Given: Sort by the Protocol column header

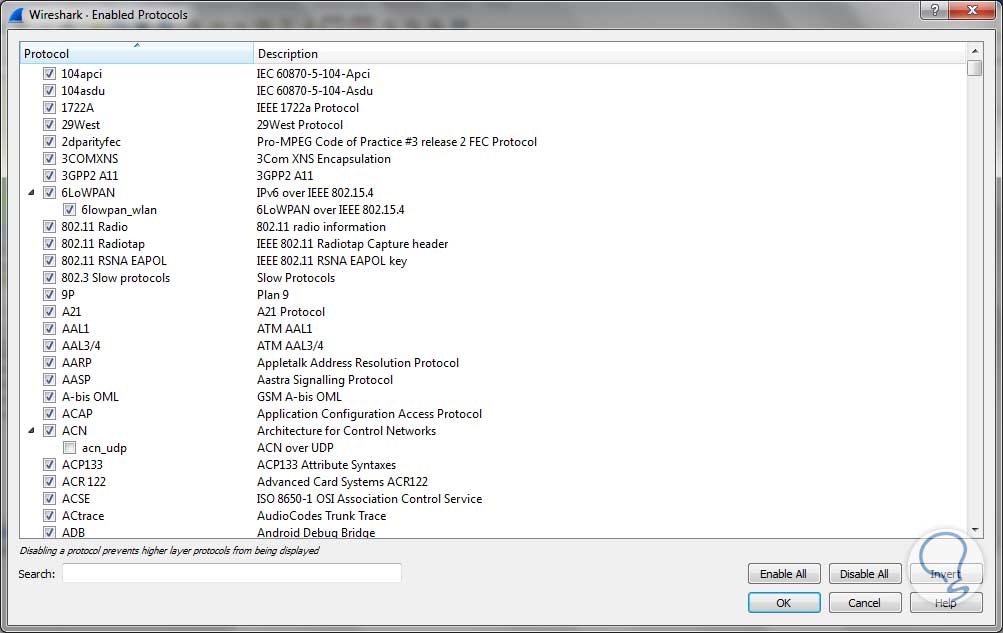Looking at the screenshot, I should (x=136, y=53).
